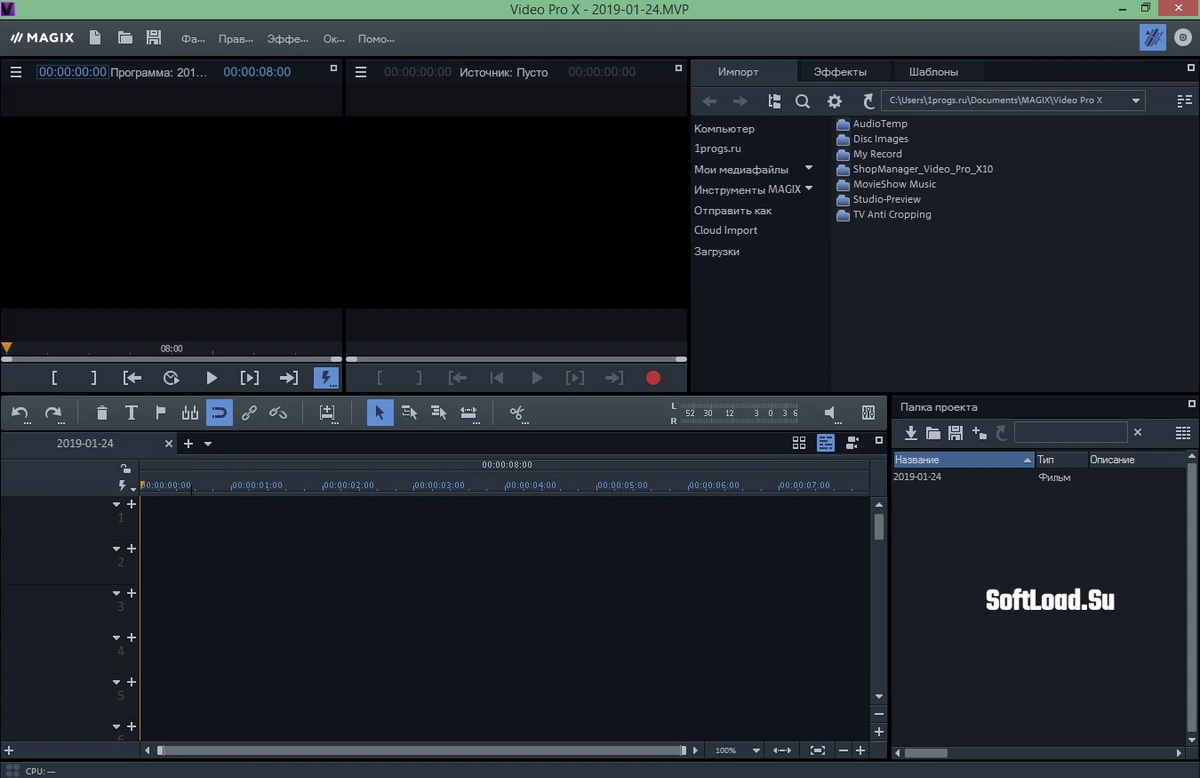
Task: Add a new movie tab with plus
Action: (188, 443)
